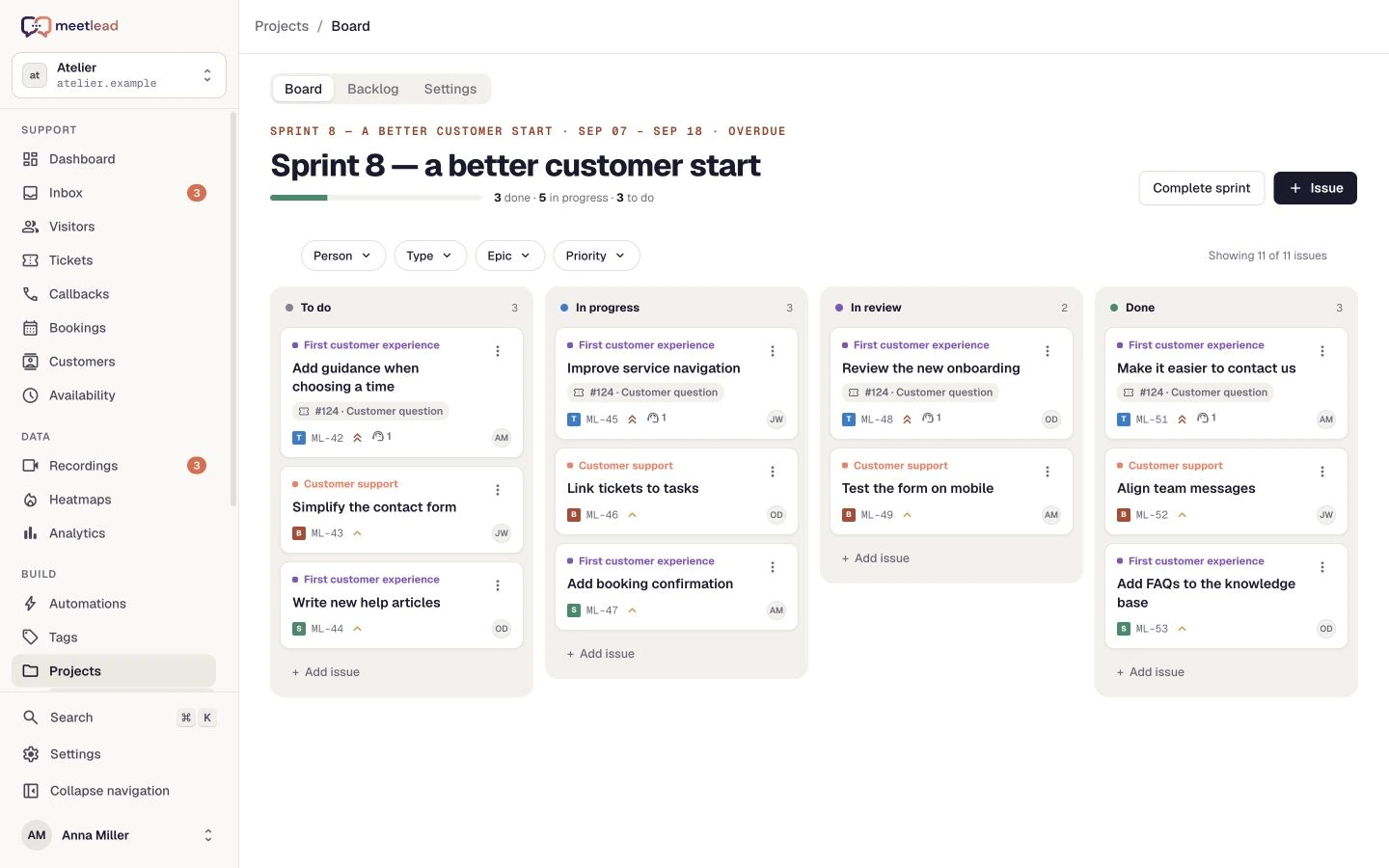Click the Complete sprint button
This screenshot has width=1389, height=868.
click(1202, 188)
